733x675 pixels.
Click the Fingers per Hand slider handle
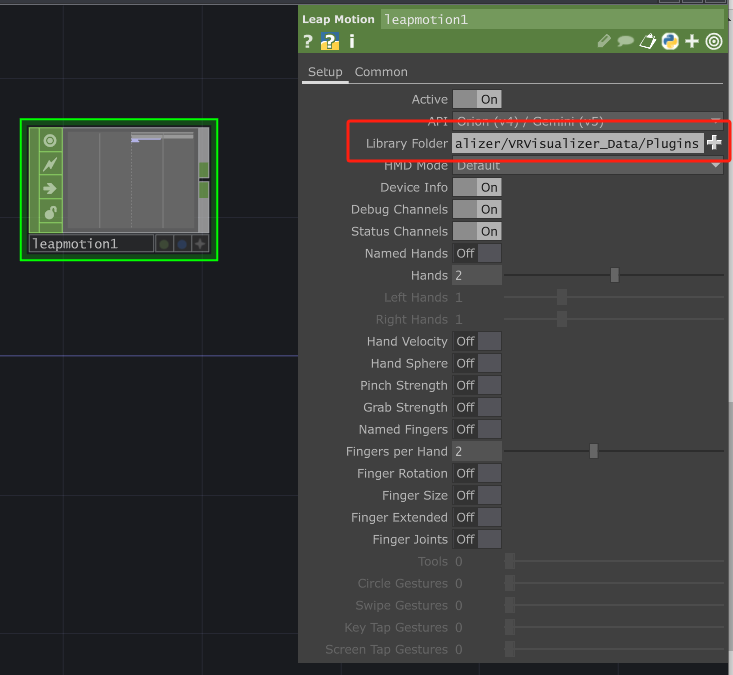click(x=594, y=451)
